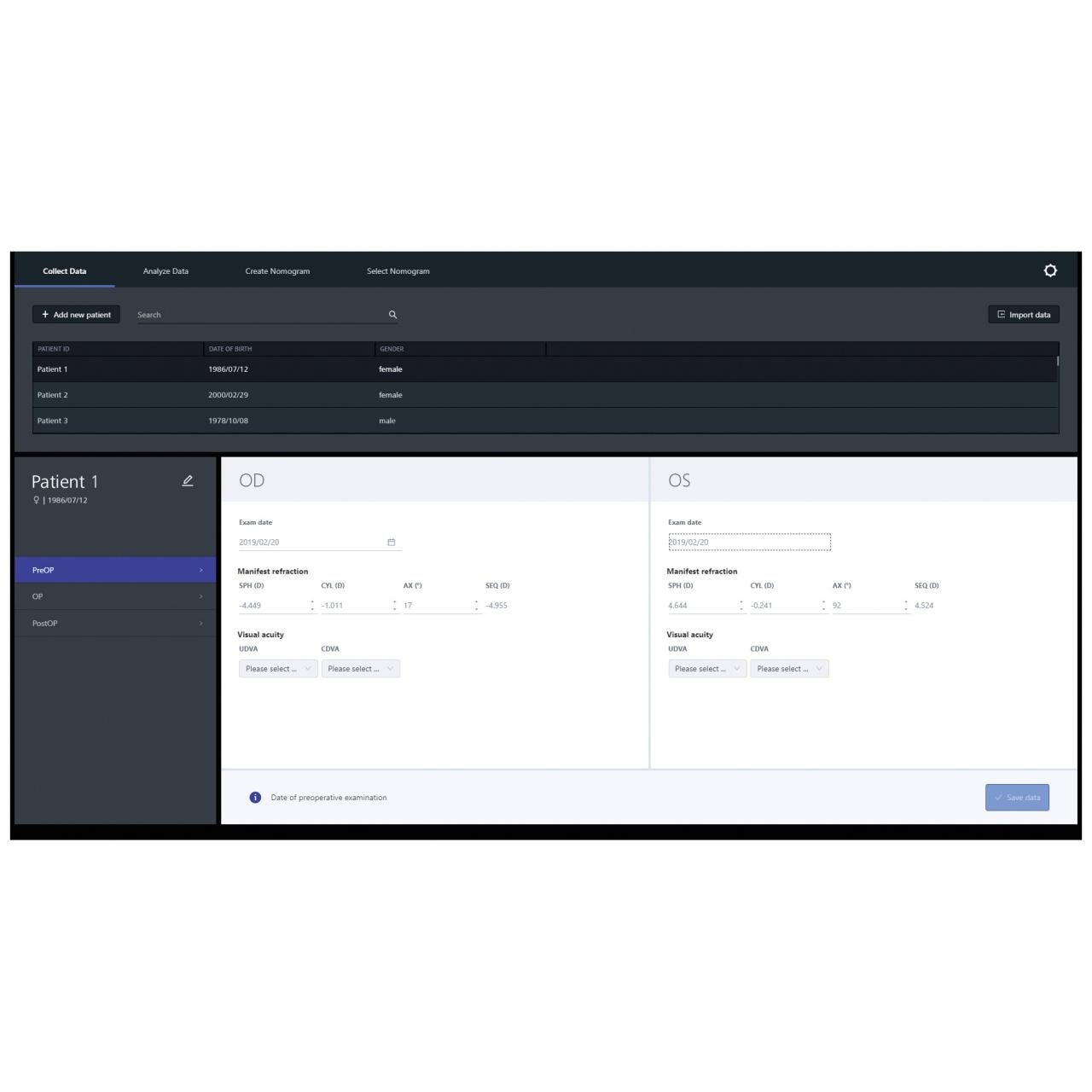This screenshot has height=1092, width=1092.
Task: Expand the OS CDVA dropdown
Action: click(x=789, y=669)
